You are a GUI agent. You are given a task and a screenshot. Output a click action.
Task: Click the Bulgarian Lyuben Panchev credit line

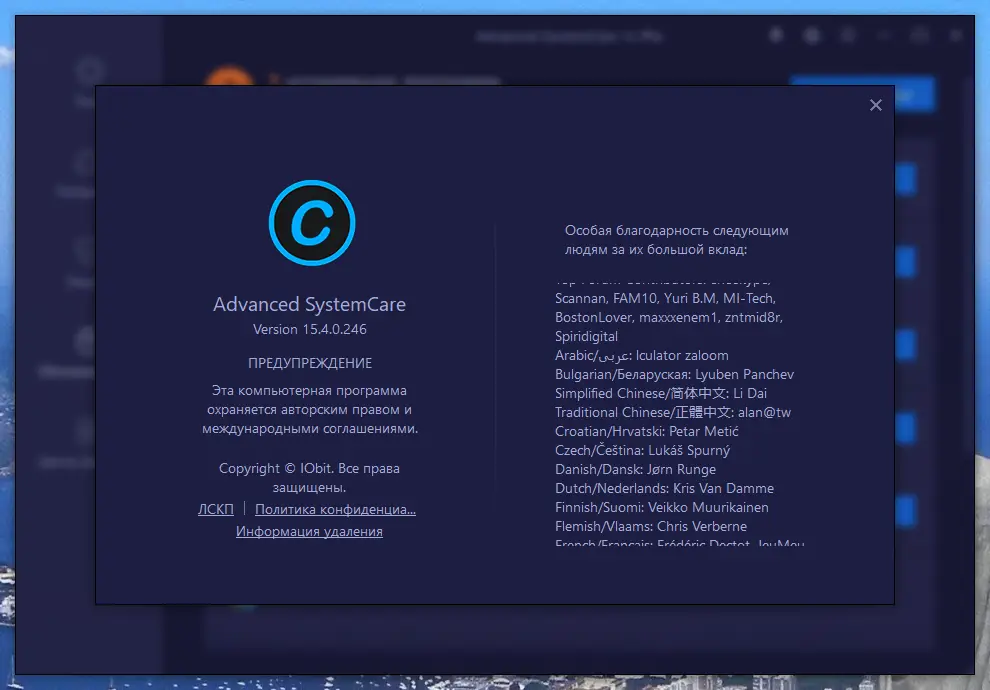click(674, 374)
